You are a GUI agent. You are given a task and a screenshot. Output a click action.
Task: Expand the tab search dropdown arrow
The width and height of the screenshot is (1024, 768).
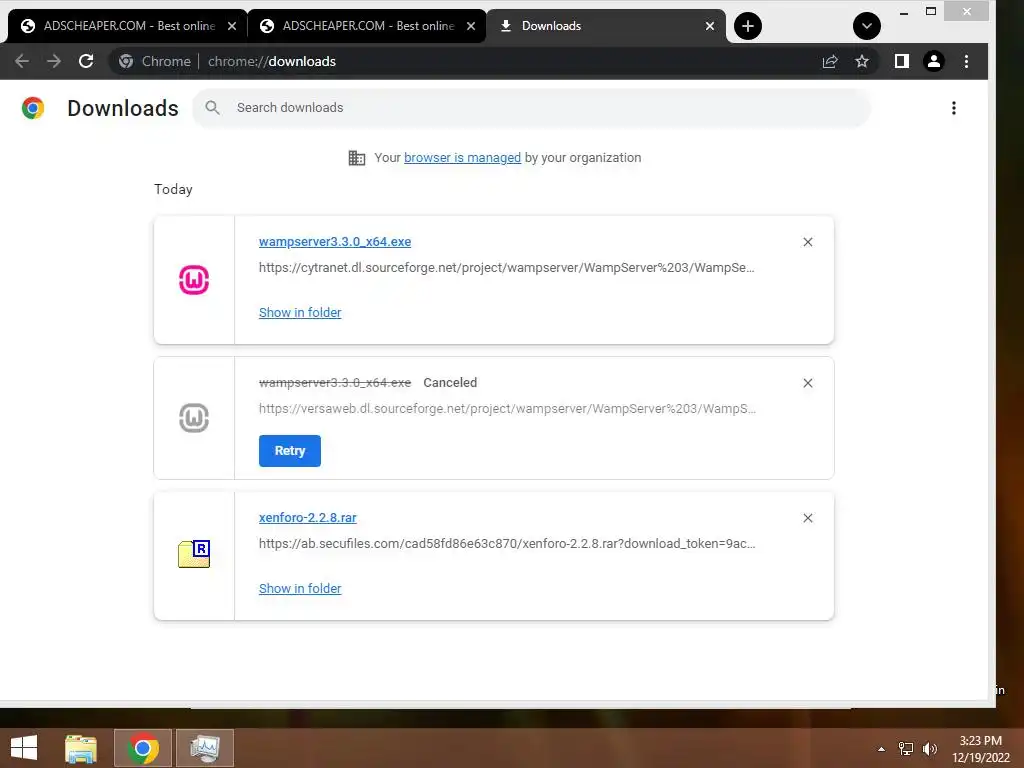[x=867, y=26]
